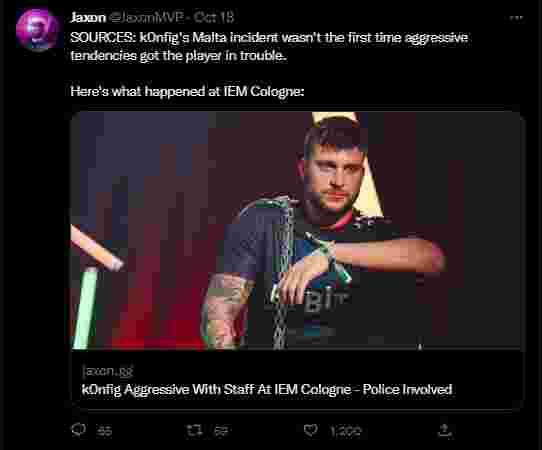Click the jaxon.gg domain label

click(108, 371)
